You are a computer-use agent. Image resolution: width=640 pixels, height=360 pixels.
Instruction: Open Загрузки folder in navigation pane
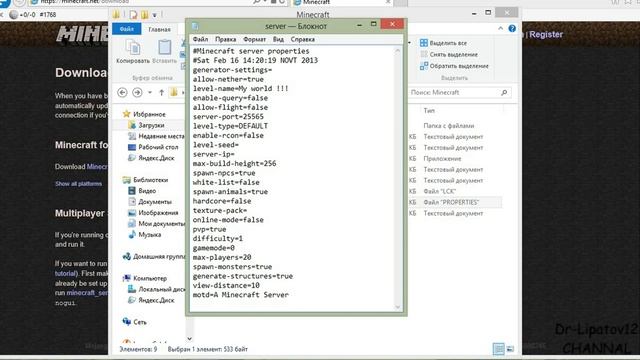146,125
